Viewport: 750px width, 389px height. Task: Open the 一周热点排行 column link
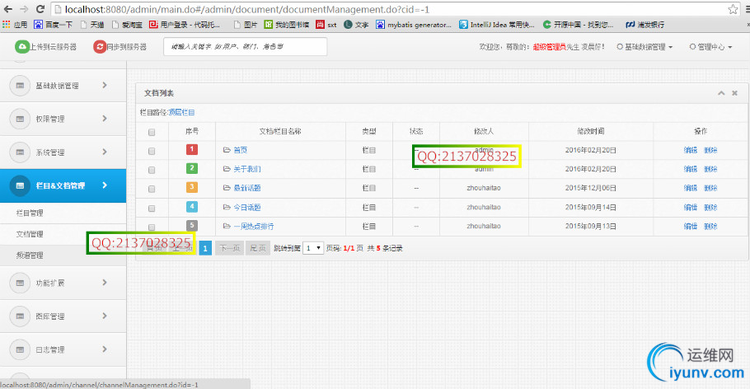pos(254,226)
